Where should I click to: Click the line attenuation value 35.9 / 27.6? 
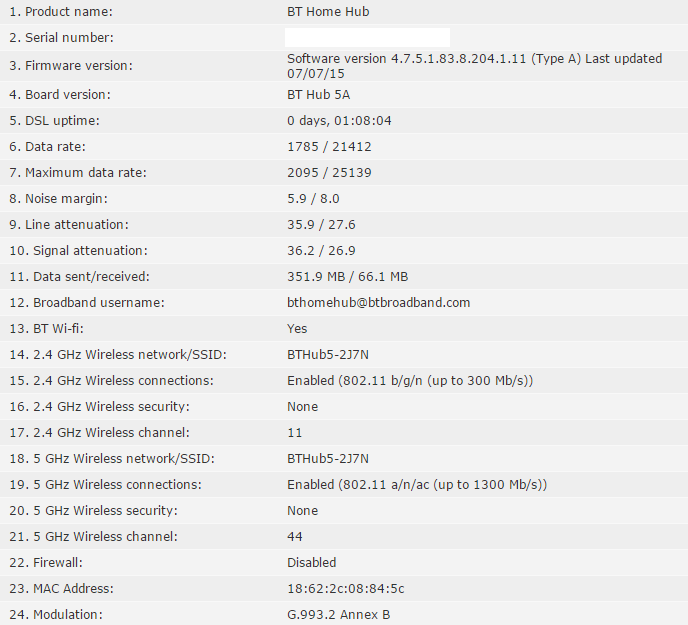[321, 225]
